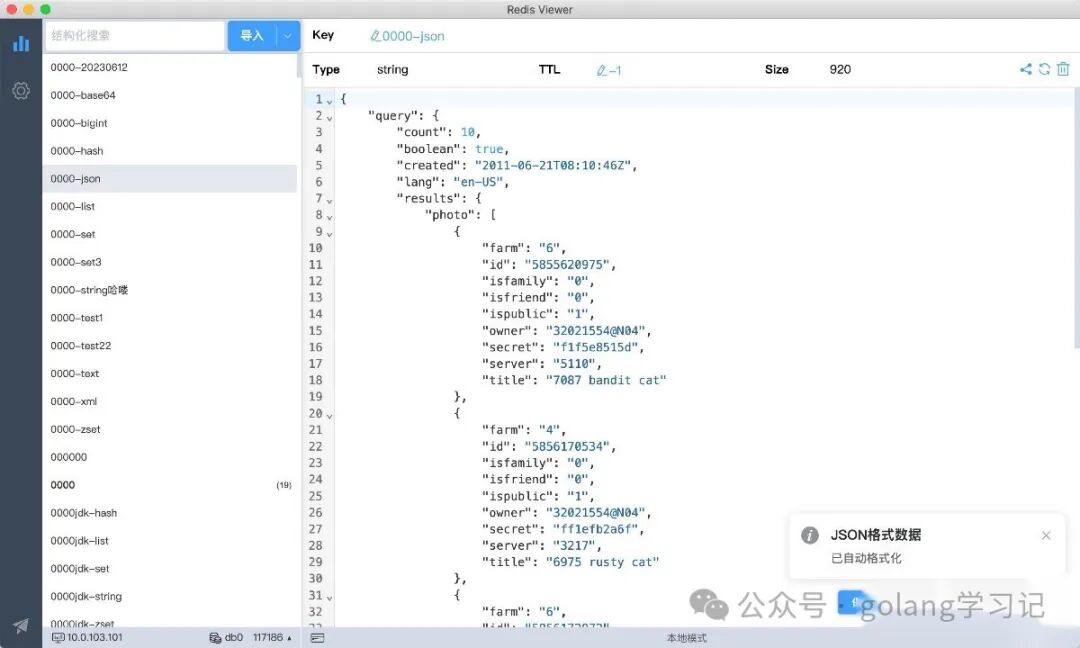1080x648 pixels.
Task: Collapse the object fold on line 20
Action: point(329,416)
